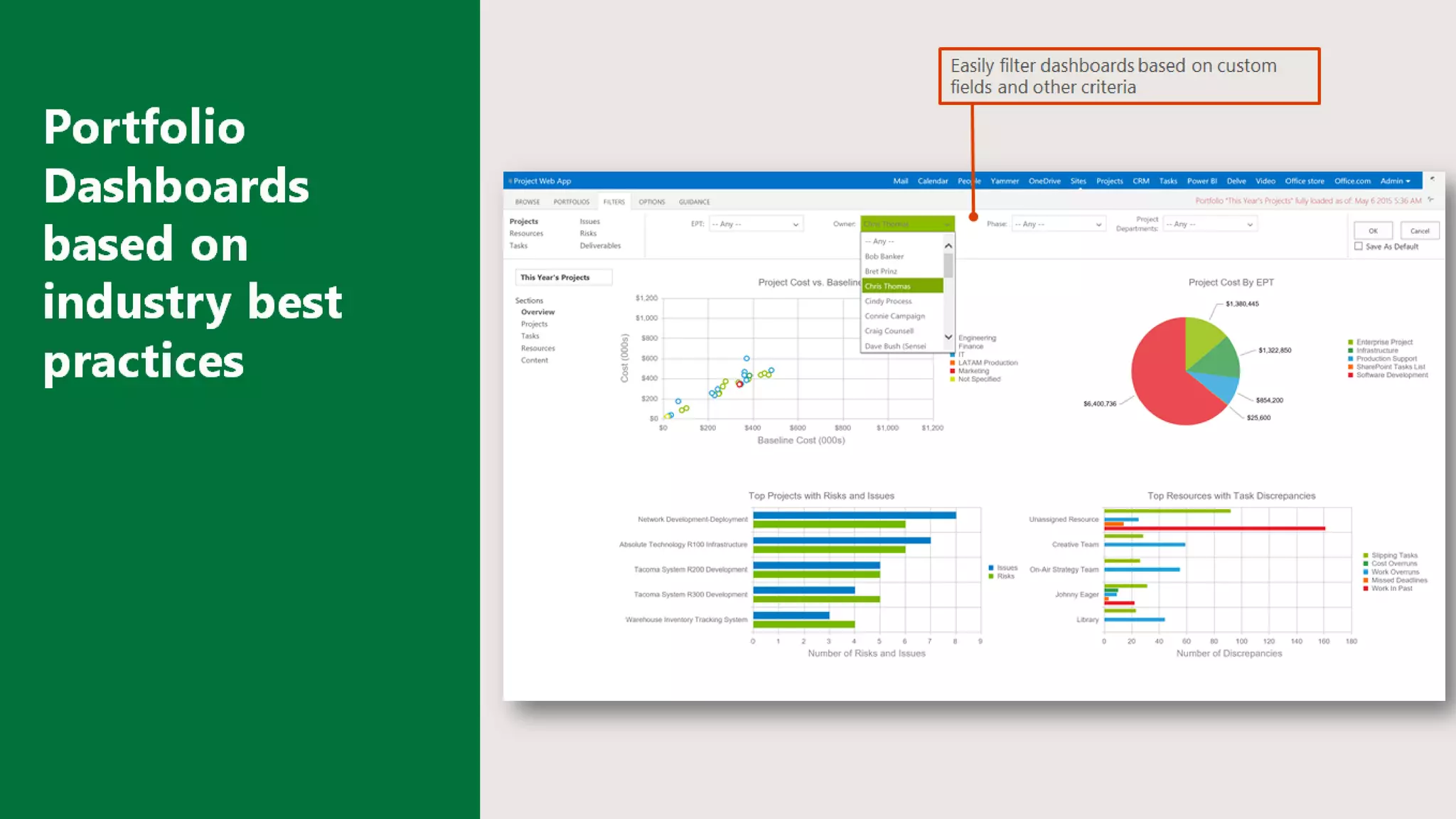Click the small icon right of Admin menu
Viewport: 1456px width, 819px height.
(1432, 179)
